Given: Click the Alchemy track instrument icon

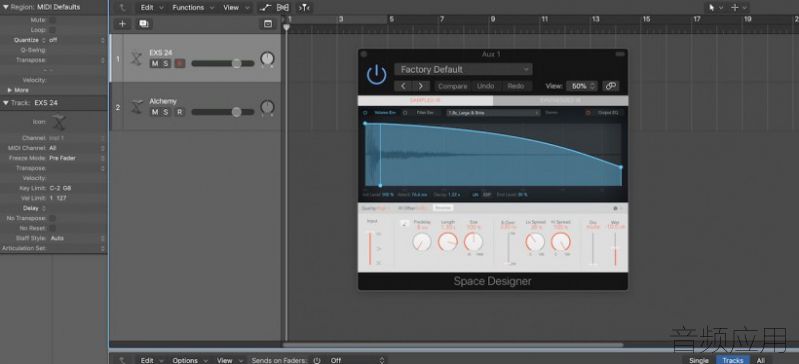Looking at the screenshot, I should click(136, 107).
